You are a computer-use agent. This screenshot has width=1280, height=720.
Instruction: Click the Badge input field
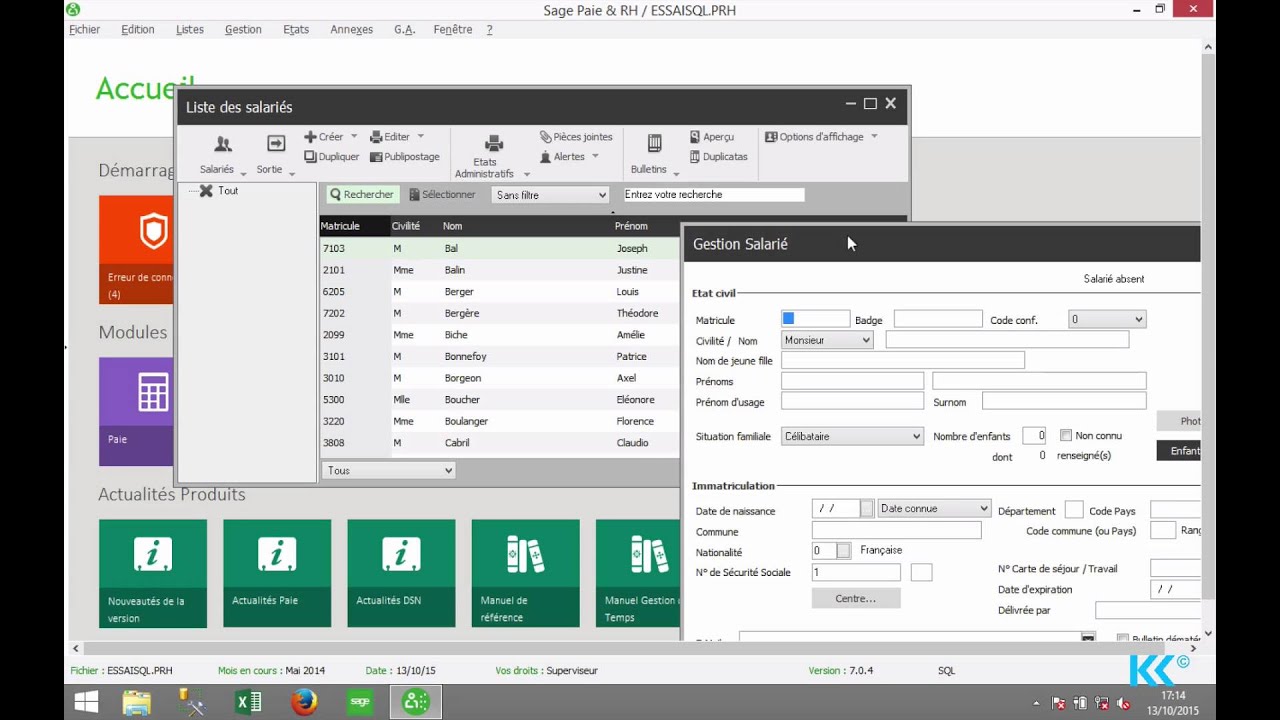point(938,320)
